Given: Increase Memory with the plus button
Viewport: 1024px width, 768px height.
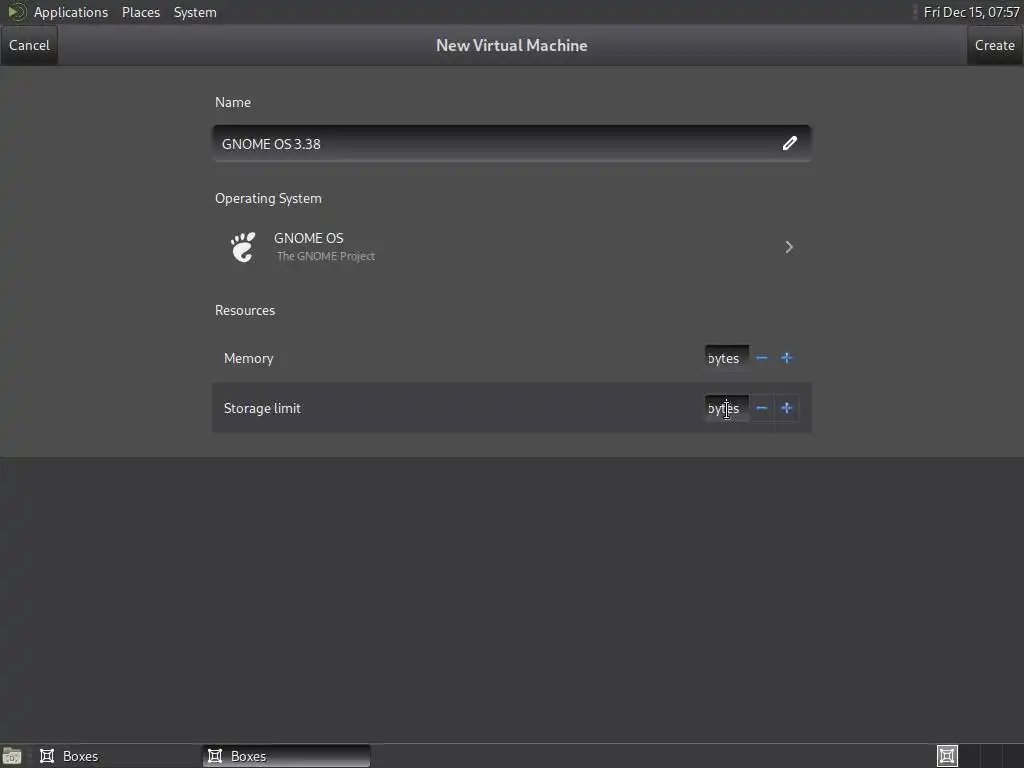Looking at the screenshot, I should pyautogui.click(x=787, y=358).
